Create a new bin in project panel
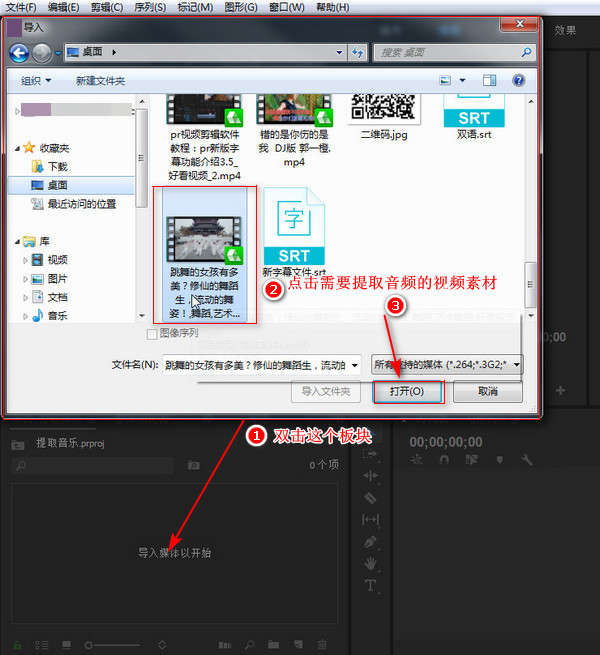Image resolution: width=600 pixels, height=655 pixels. coord(274,645)
